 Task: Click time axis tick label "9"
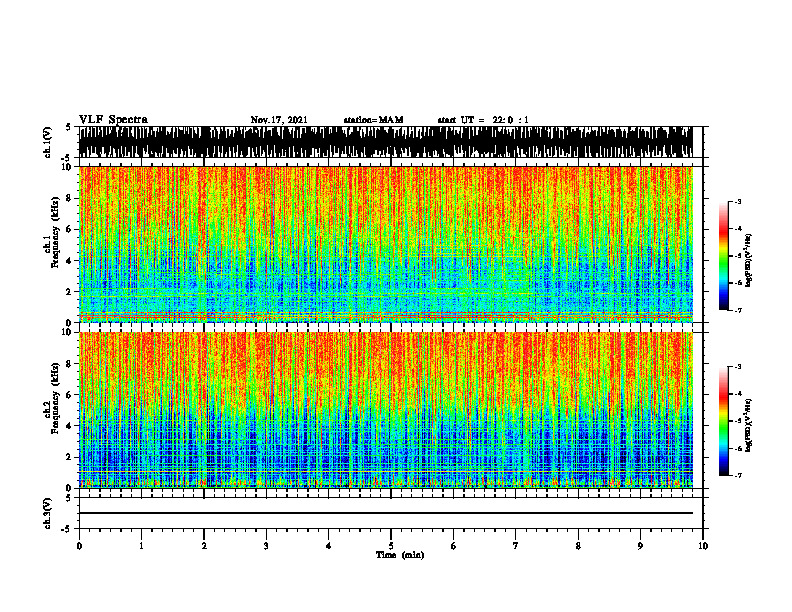point(640,546)
